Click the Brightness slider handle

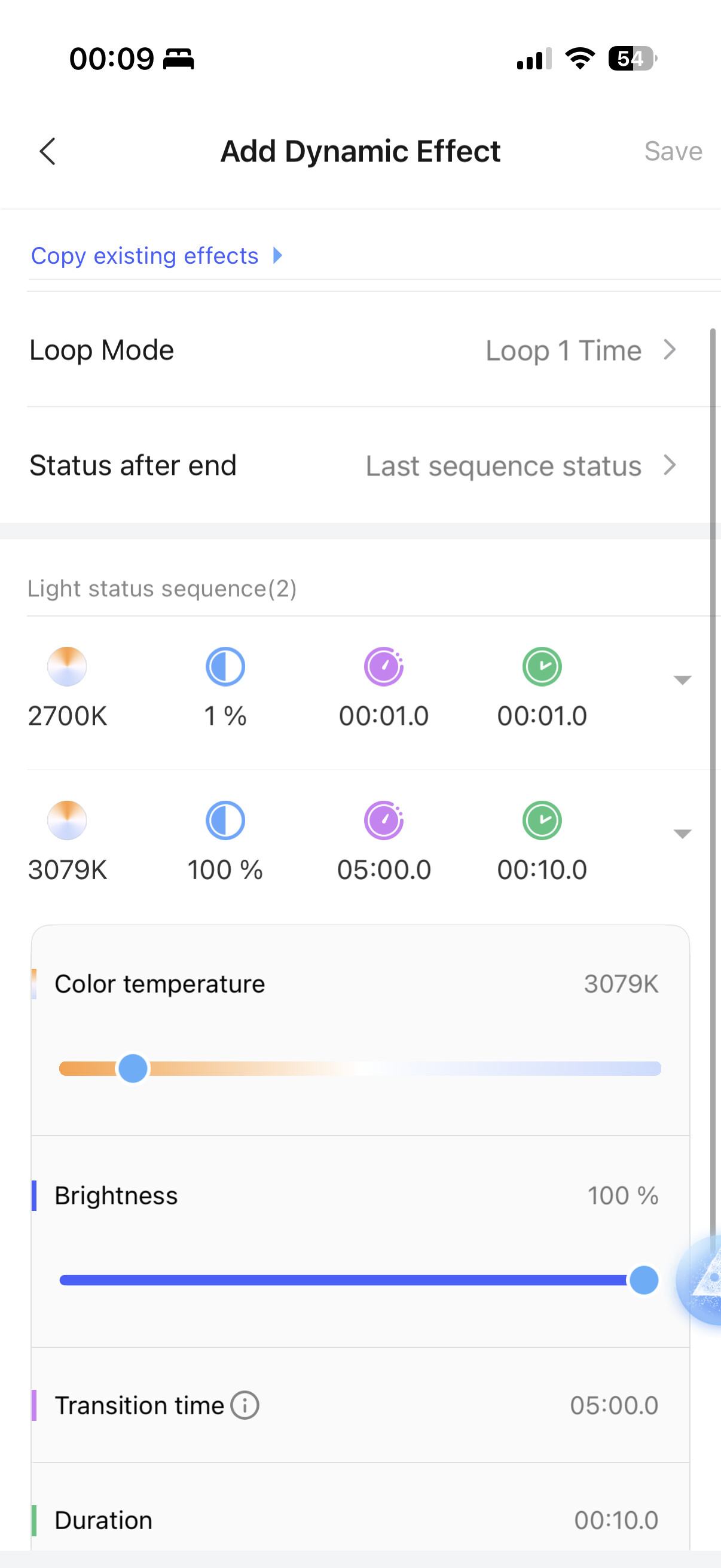[x=644, y=1280]
